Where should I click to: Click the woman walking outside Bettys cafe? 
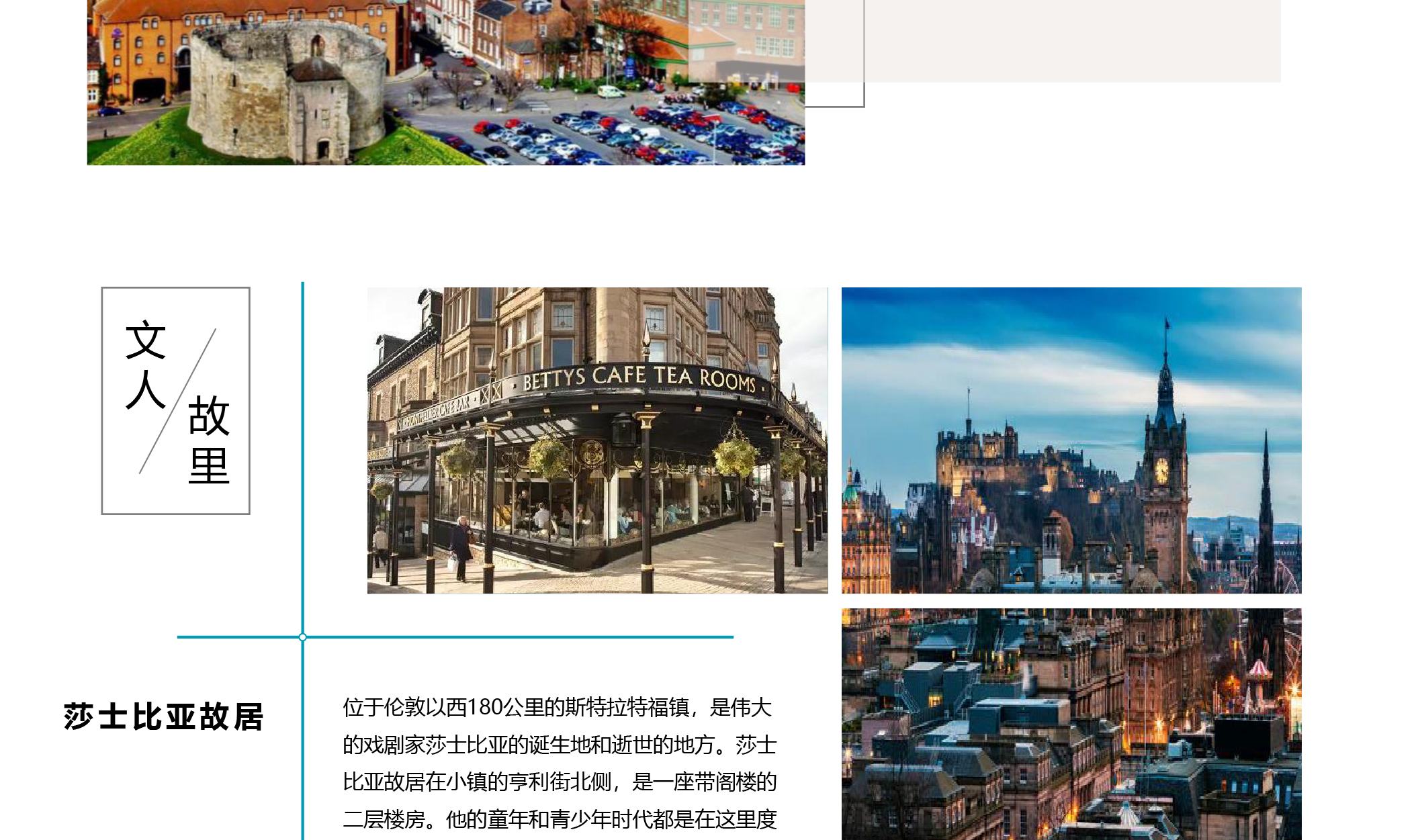point(461,544)
